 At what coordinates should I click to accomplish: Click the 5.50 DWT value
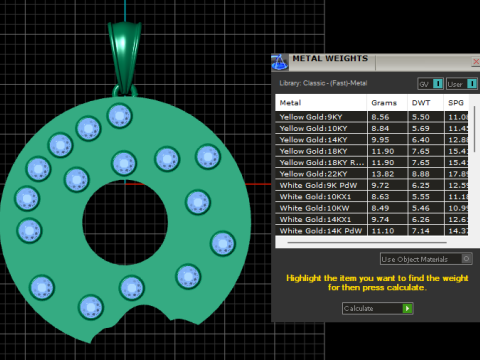(421, 117)
